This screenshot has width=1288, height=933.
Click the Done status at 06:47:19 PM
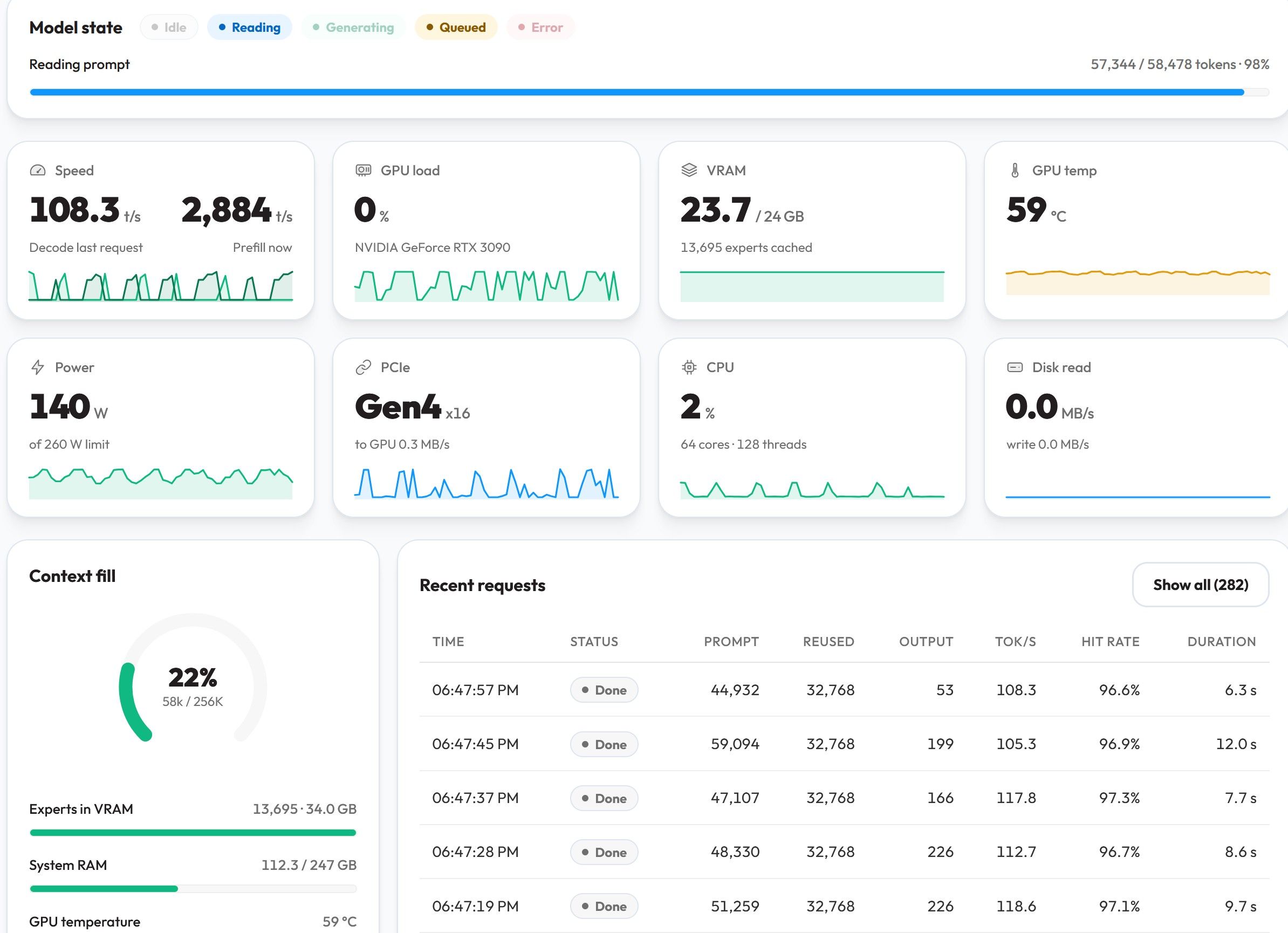click(604, 907)
